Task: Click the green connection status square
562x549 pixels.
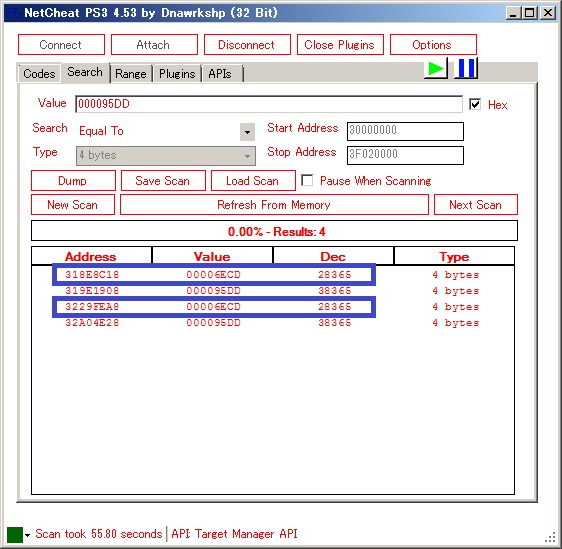Action: (x=15, y=535)
